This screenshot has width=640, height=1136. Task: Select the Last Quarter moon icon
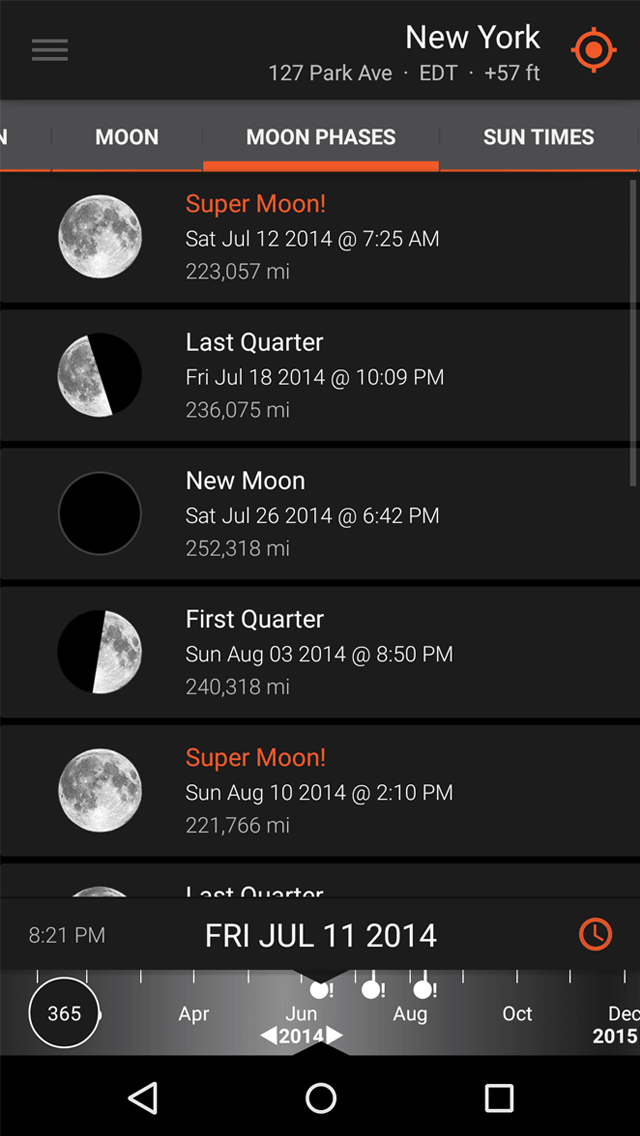coord(100,374)
